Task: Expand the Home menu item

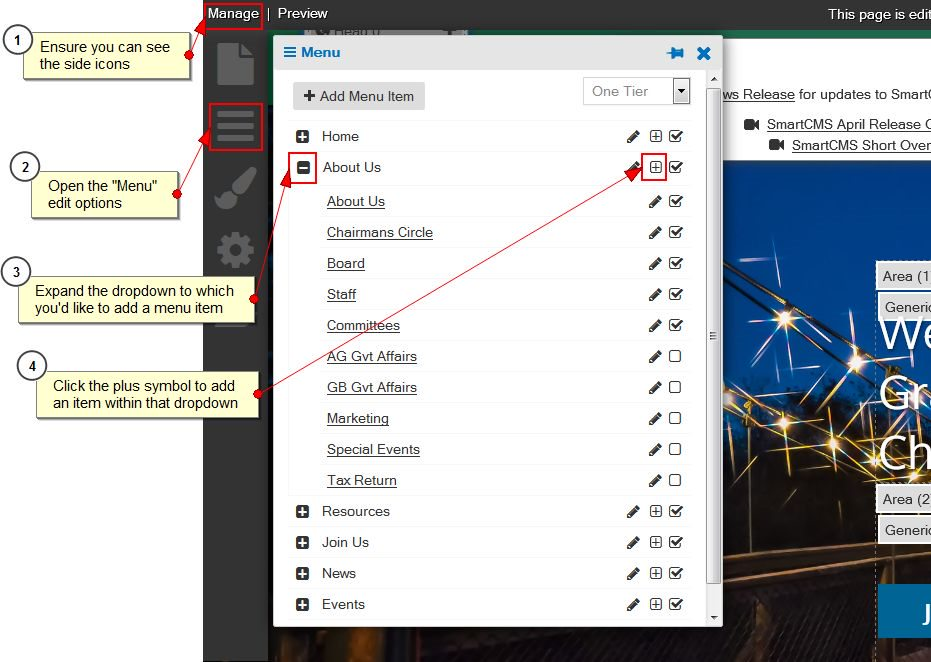Action: 303,137
